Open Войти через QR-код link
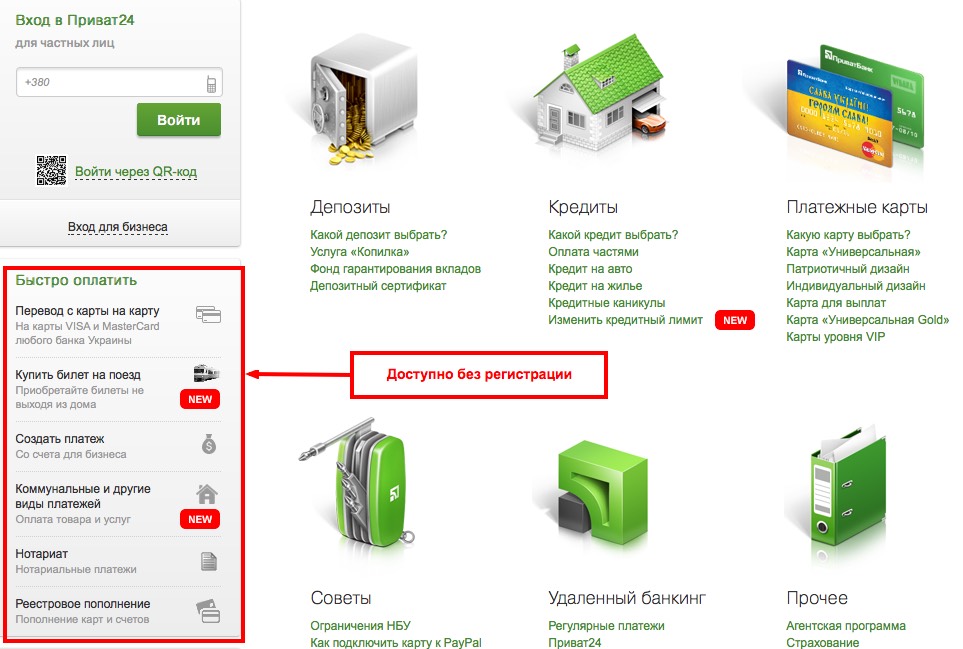 click(136, 171)
